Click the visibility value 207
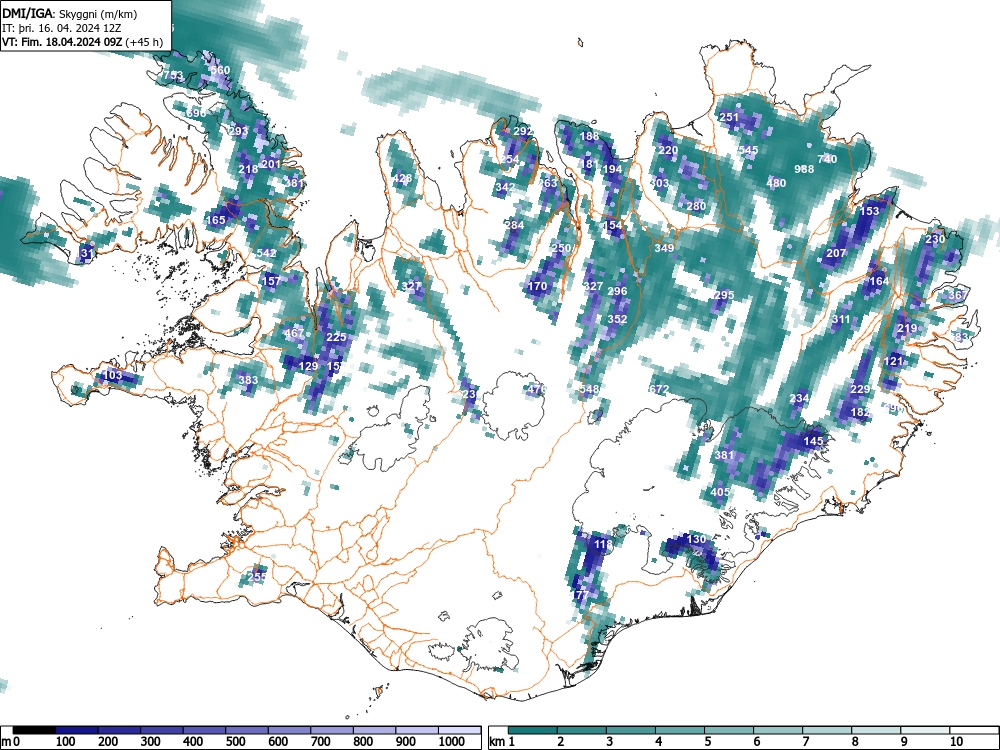Viewport: 1000px width, 750px height. (836, 253)
